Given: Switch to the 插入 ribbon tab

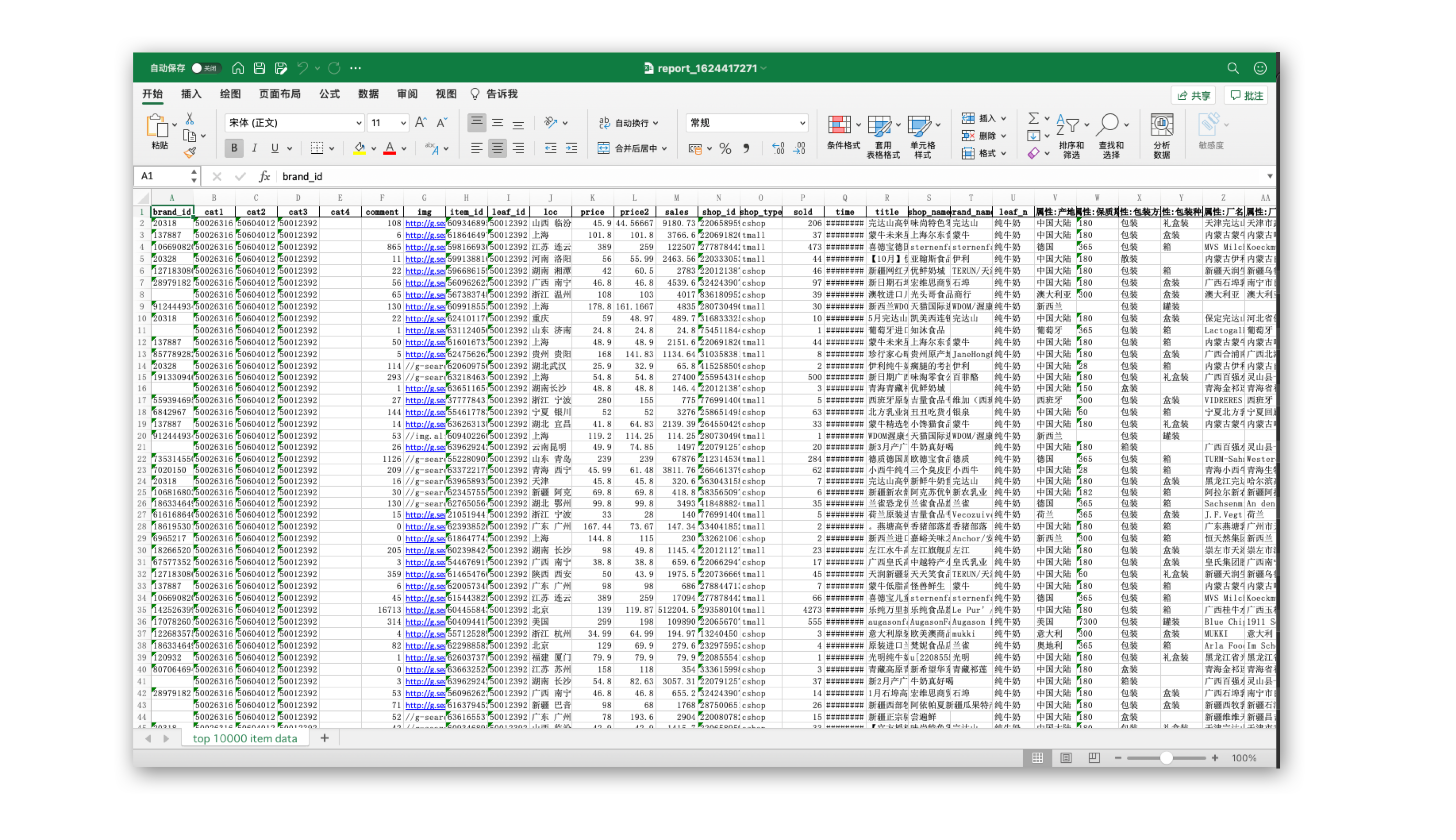Looking at the screenshot, I should (x=191, y=94).
